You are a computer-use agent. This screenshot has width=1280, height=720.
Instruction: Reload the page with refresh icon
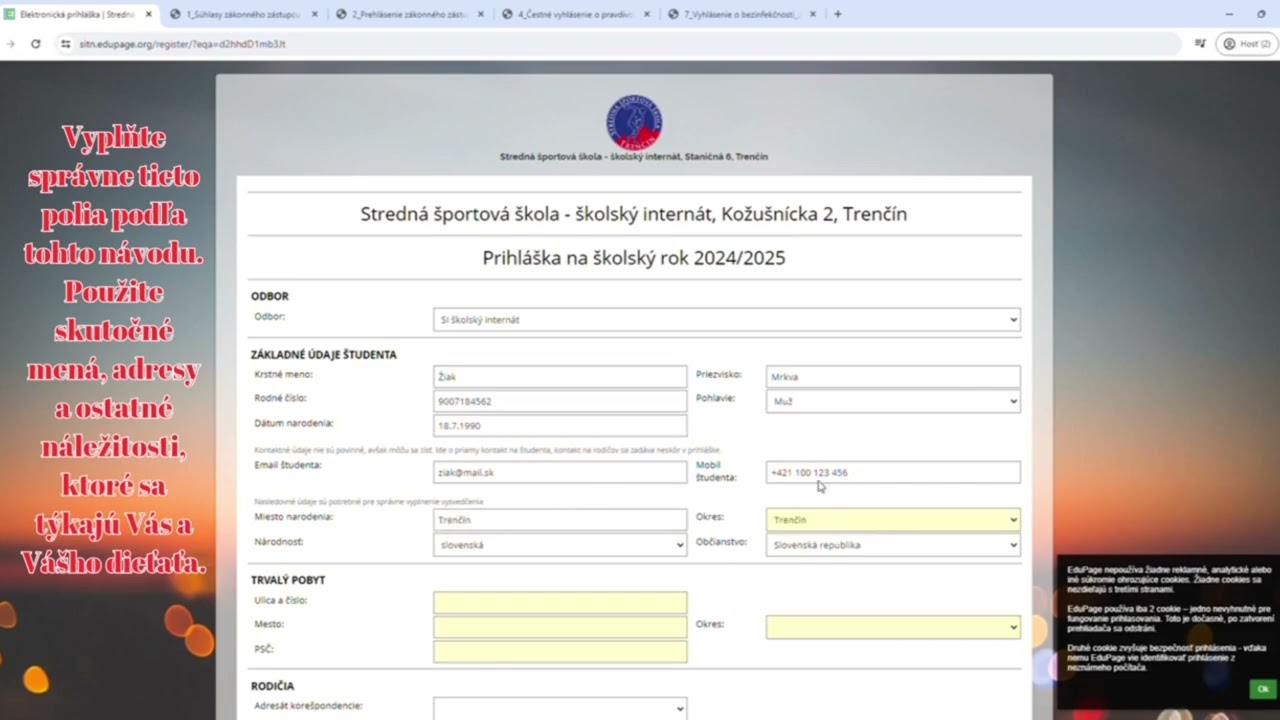click(x=36, y=44)
